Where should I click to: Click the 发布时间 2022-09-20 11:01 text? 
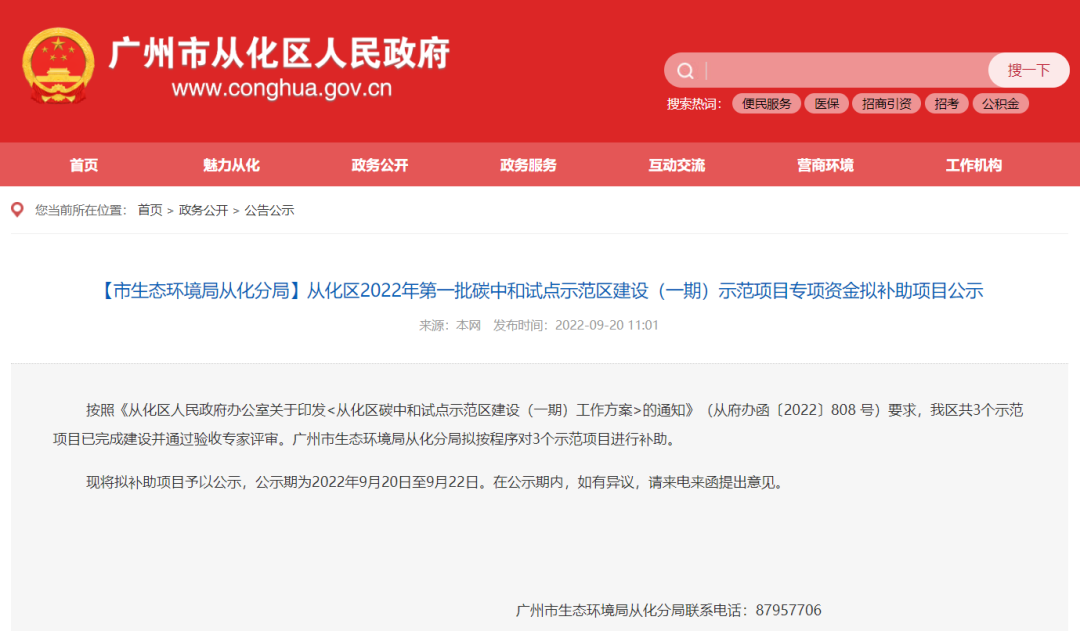pyautogui.click(x=576, y=325)
